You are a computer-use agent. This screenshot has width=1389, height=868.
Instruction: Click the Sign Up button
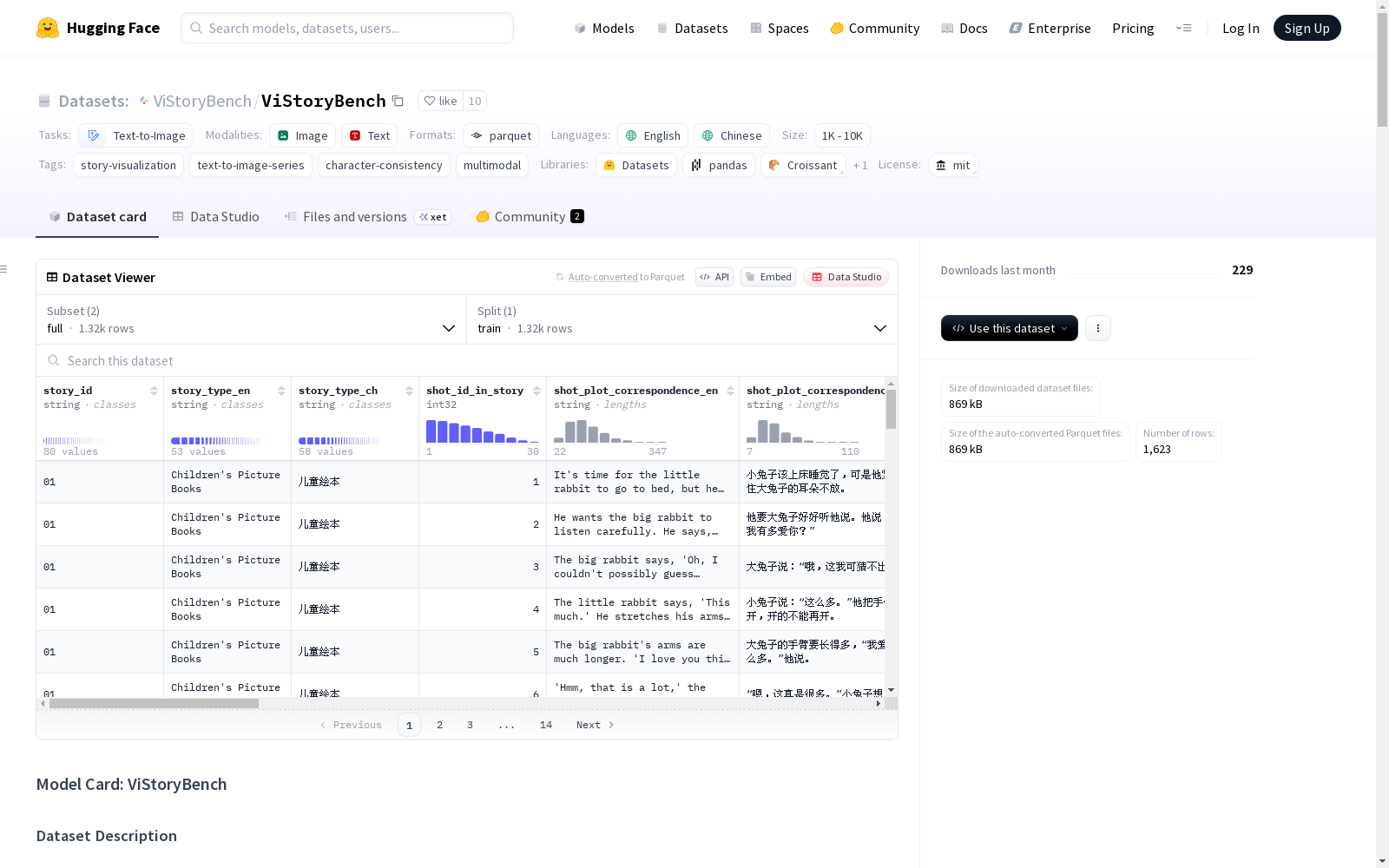click(1307, 28)
